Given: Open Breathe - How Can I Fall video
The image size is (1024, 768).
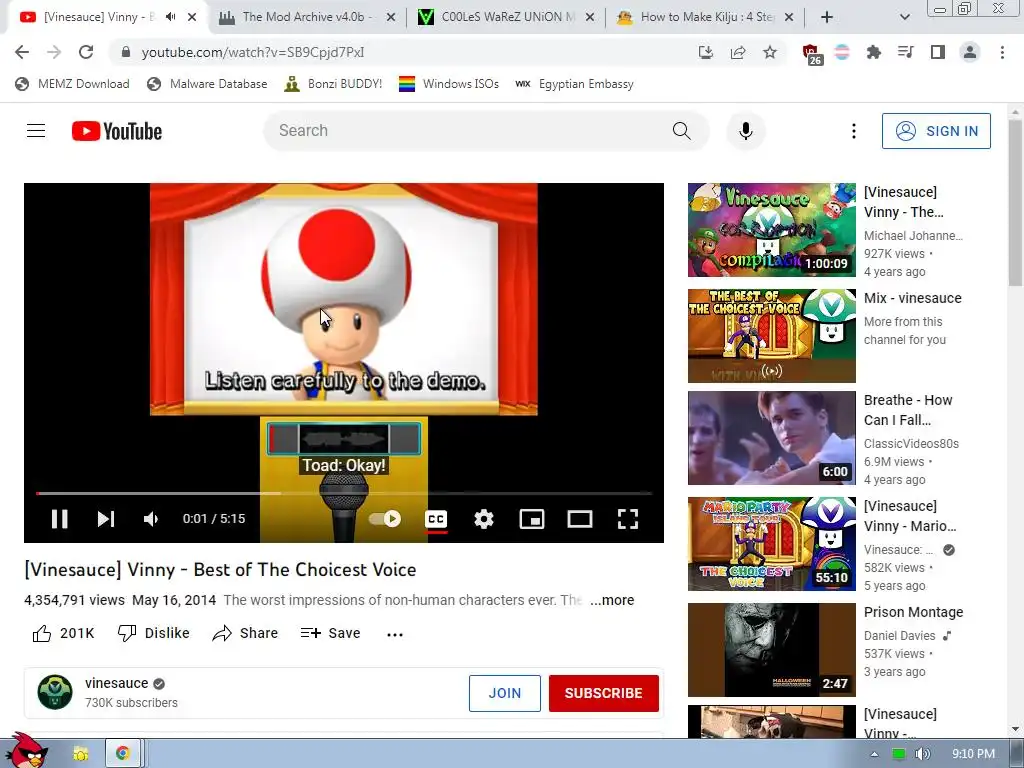Looking at the screenshot, I should pos(771,438).
